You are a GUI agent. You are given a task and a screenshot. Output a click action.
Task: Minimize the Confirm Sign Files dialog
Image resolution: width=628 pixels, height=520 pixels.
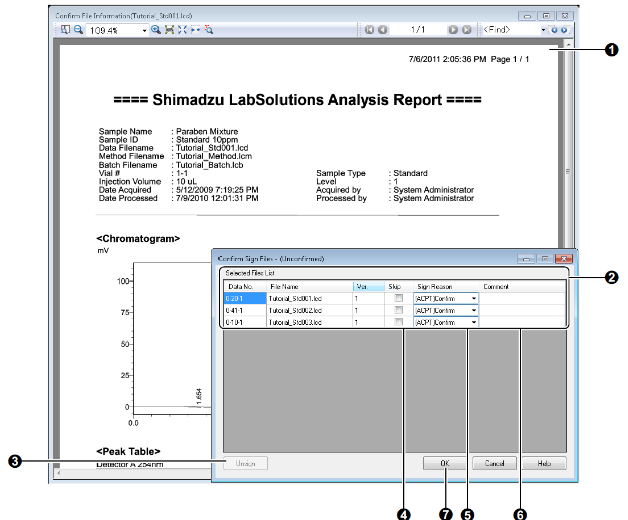click(x=526, y=259)
